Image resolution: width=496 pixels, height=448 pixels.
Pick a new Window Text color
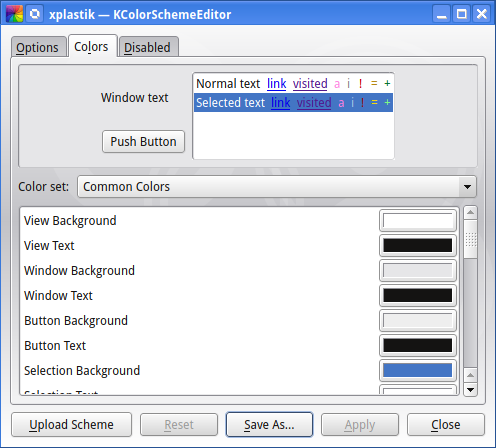[x=418, y=295]
